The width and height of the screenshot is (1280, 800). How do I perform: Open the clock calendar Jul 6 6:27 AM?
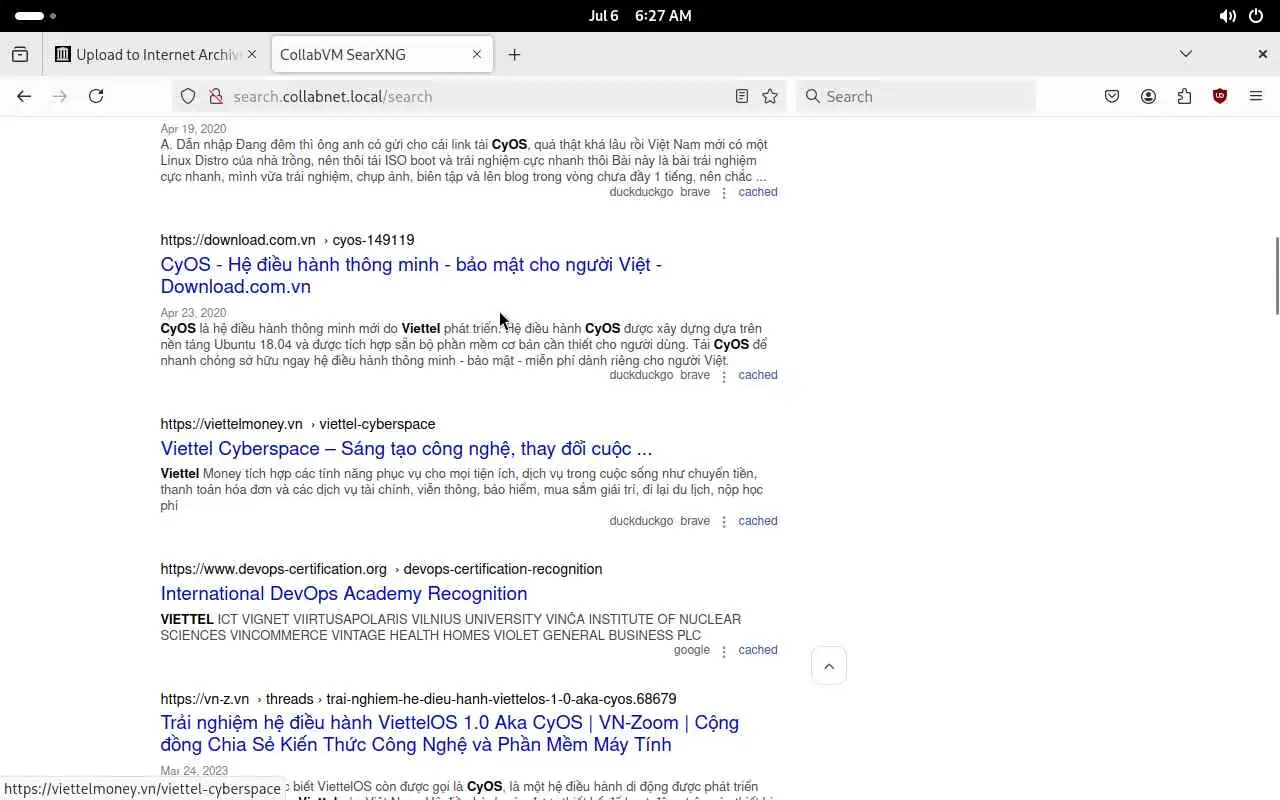(x=640, y=16)
